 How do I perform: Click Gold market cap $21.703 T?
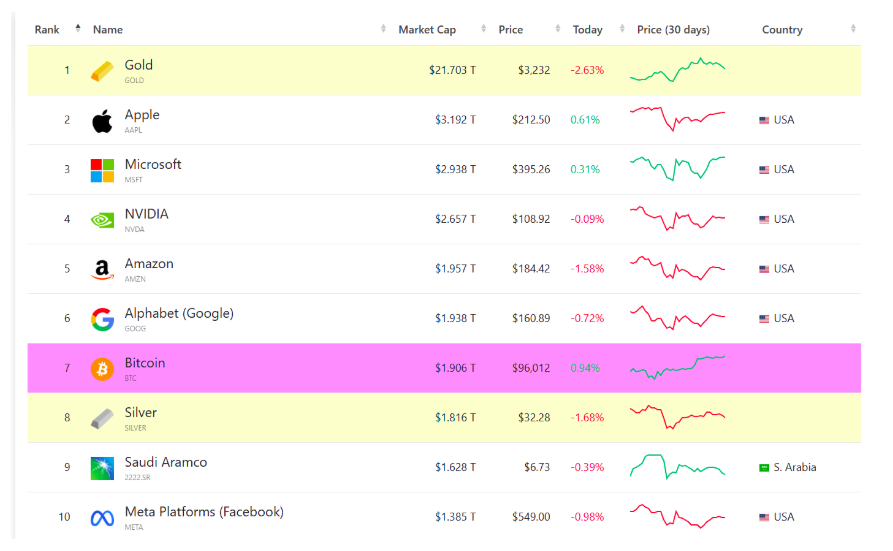[452, 70]
